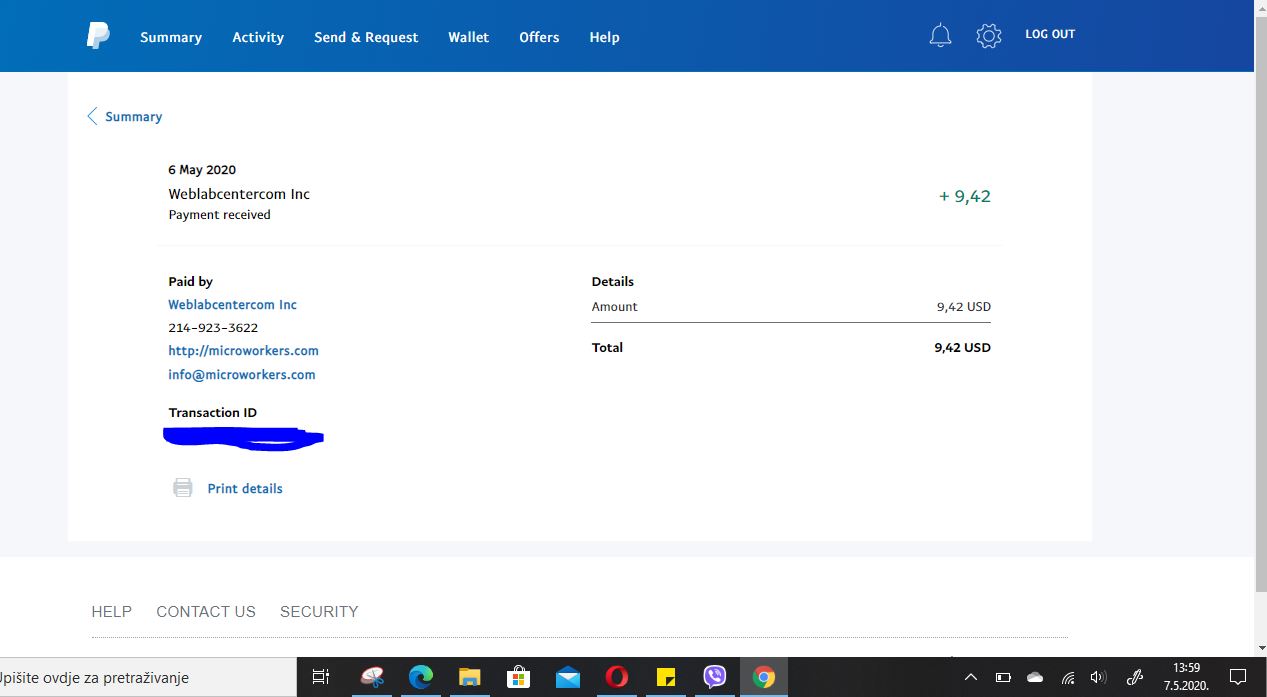Open the notifications bell
The image size is (1267, 697).
point(940,36)
